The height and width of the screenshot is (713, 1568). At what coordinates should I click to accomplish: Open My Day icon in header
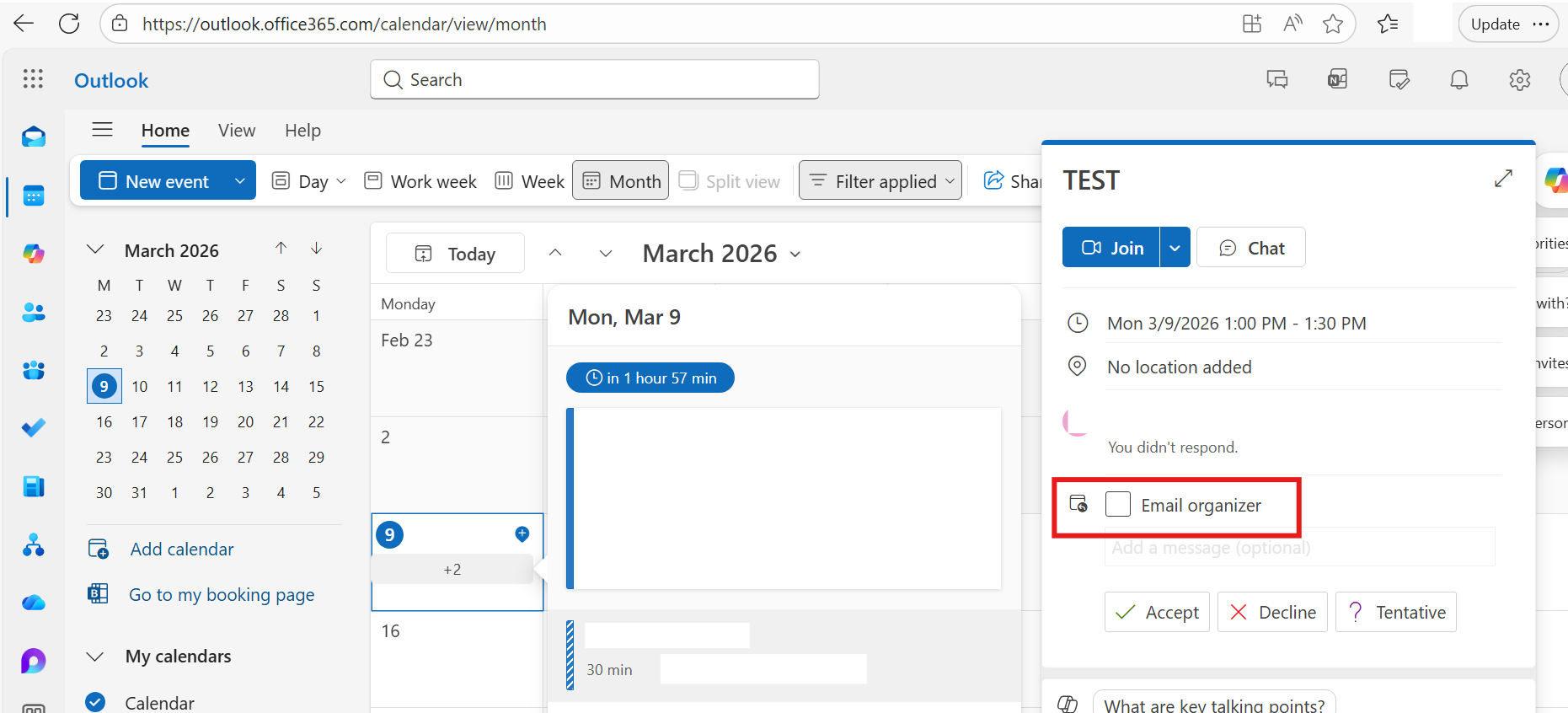1399,80
